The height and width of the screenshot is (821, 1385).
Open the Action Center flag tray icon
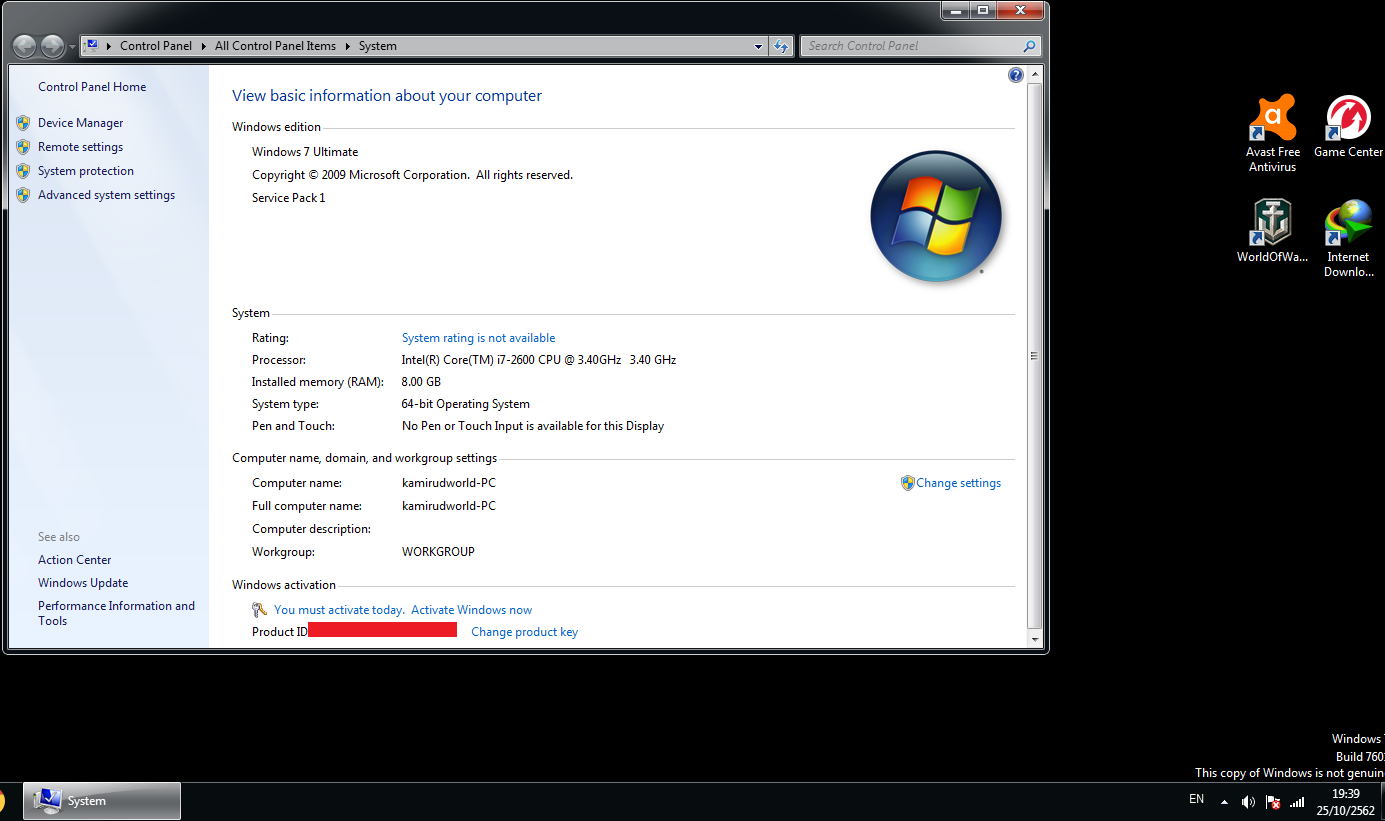click(x=1273, y=801)
